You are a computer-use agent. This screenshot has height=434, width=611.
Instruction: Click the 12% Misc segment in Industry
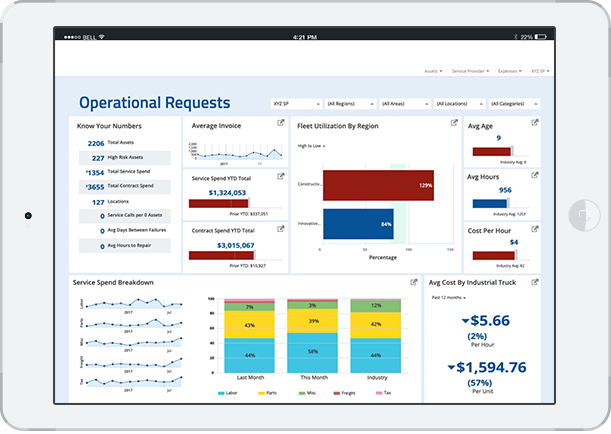click(376, 306)
